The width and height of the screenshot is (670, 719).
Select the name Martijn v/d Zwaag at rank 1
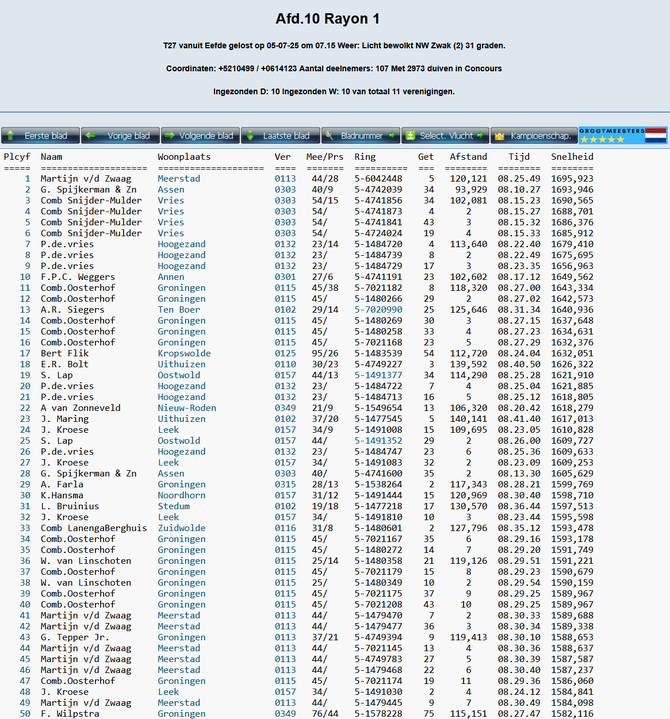[86, 179]
